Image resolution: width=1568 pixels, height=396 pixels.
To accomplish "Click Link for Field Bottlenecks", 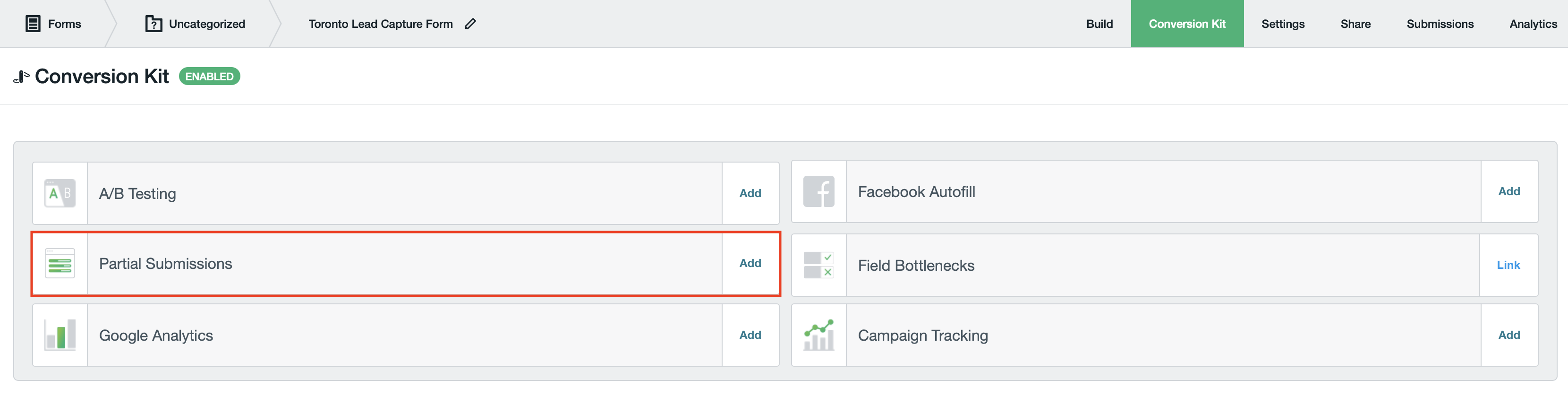I will pos(1508,265).
